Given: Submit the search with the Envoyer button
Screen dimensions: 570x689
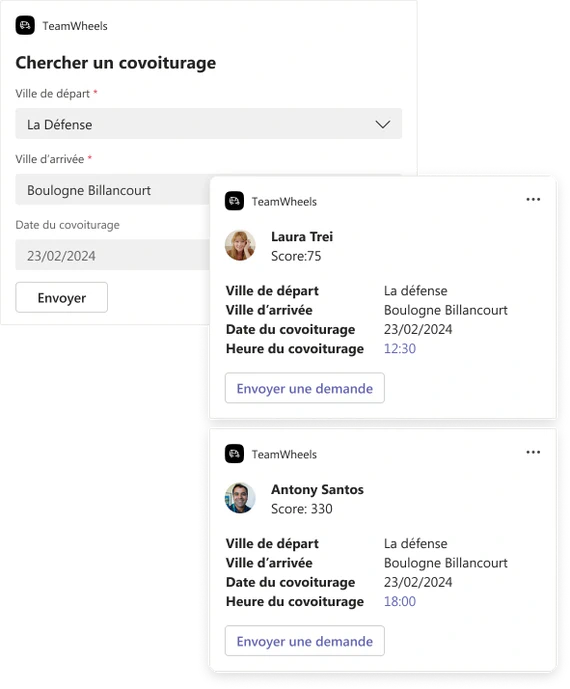Looking at the screenshot, I should [x=62, y=297].
